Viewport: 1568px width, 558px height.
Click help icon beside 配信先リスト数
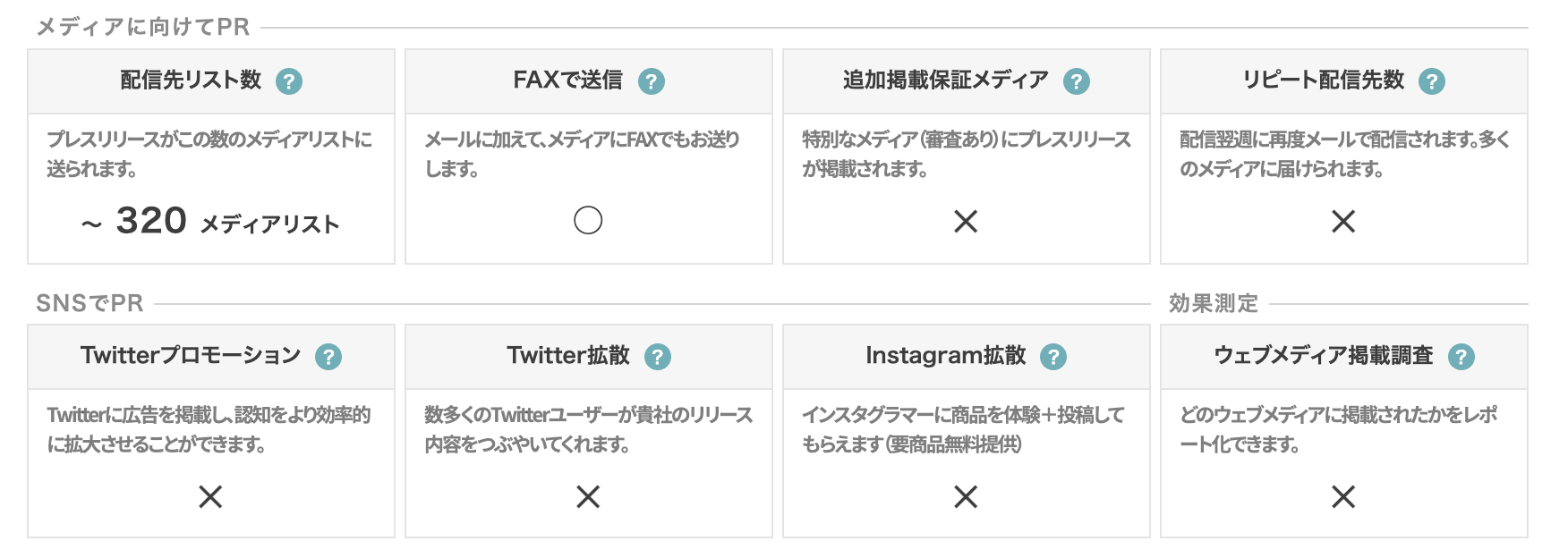point(289,81)
